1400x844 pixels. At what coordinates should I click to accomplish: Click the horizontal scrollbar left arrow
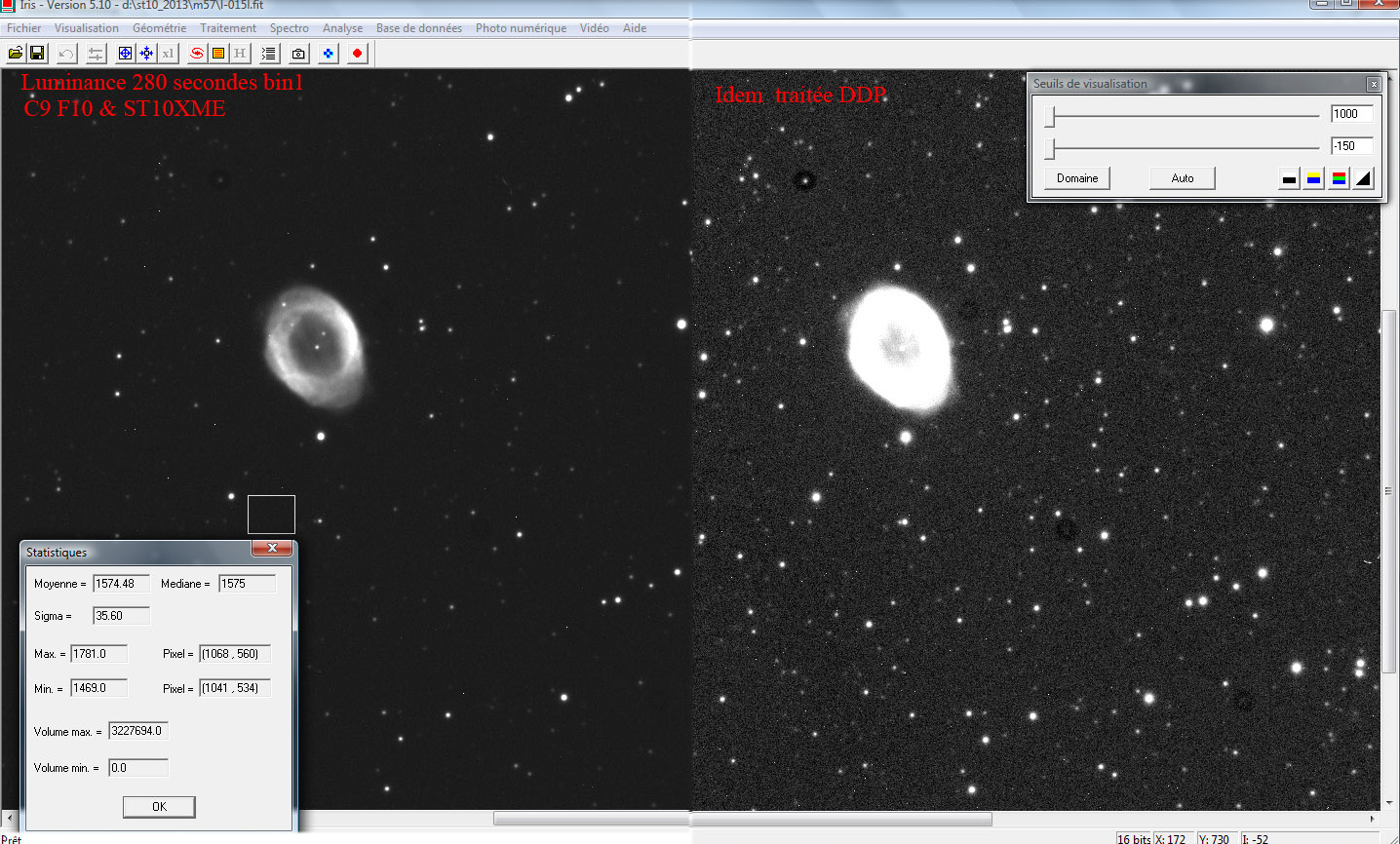coord(10,819)
